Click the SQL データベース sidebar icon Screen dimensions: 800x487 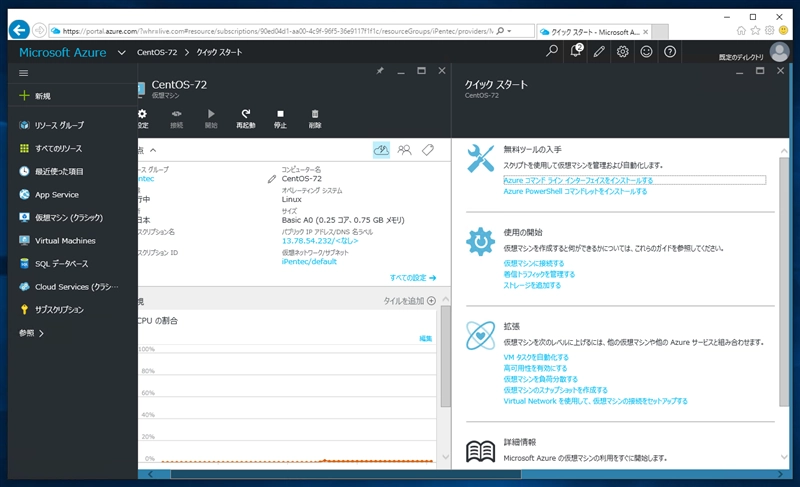coord(24,264)
